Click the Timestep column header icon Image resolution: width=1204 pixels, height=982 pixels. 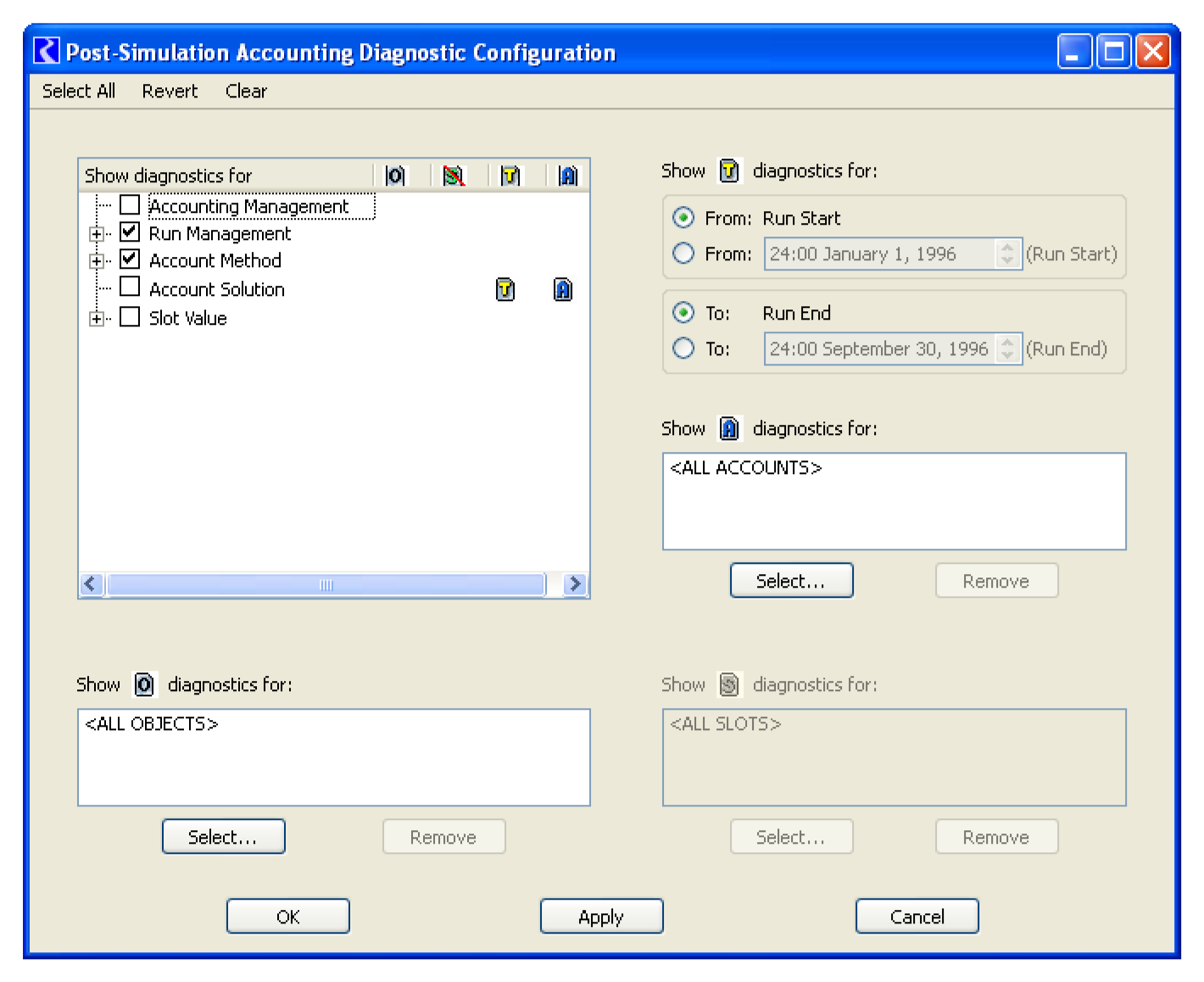tap(510, 176)
